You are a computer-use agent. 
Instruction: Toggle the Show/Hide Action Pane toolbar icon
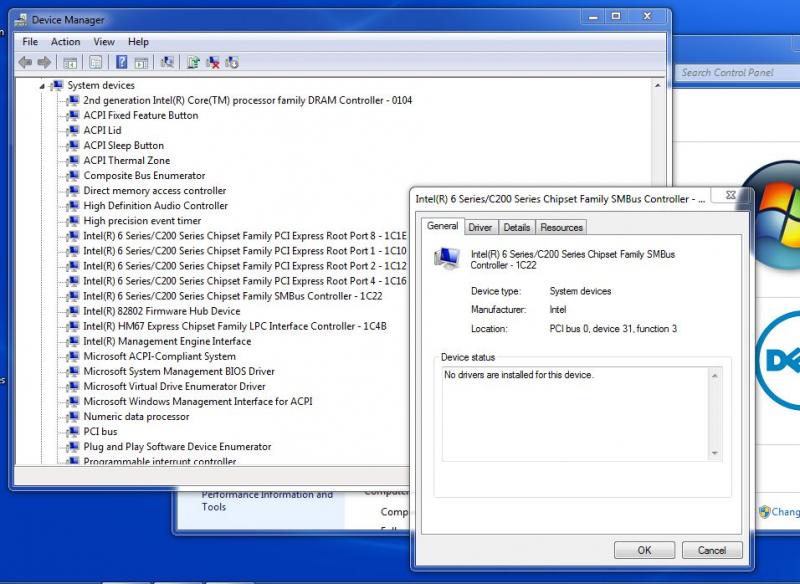point(141,63)
